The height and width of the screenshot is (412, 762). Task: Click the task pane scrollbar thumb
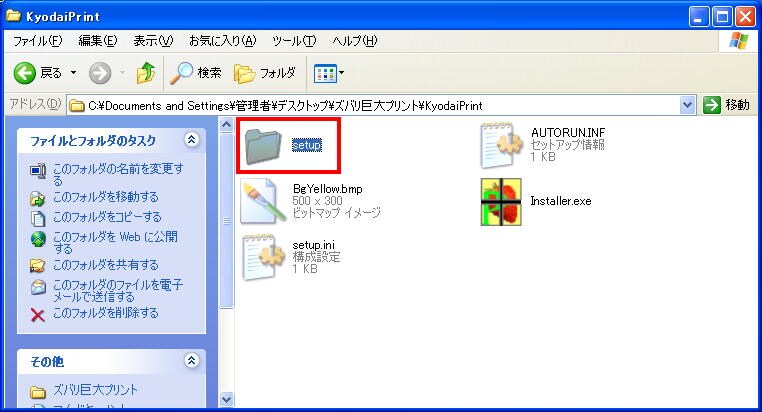point(226,221)
